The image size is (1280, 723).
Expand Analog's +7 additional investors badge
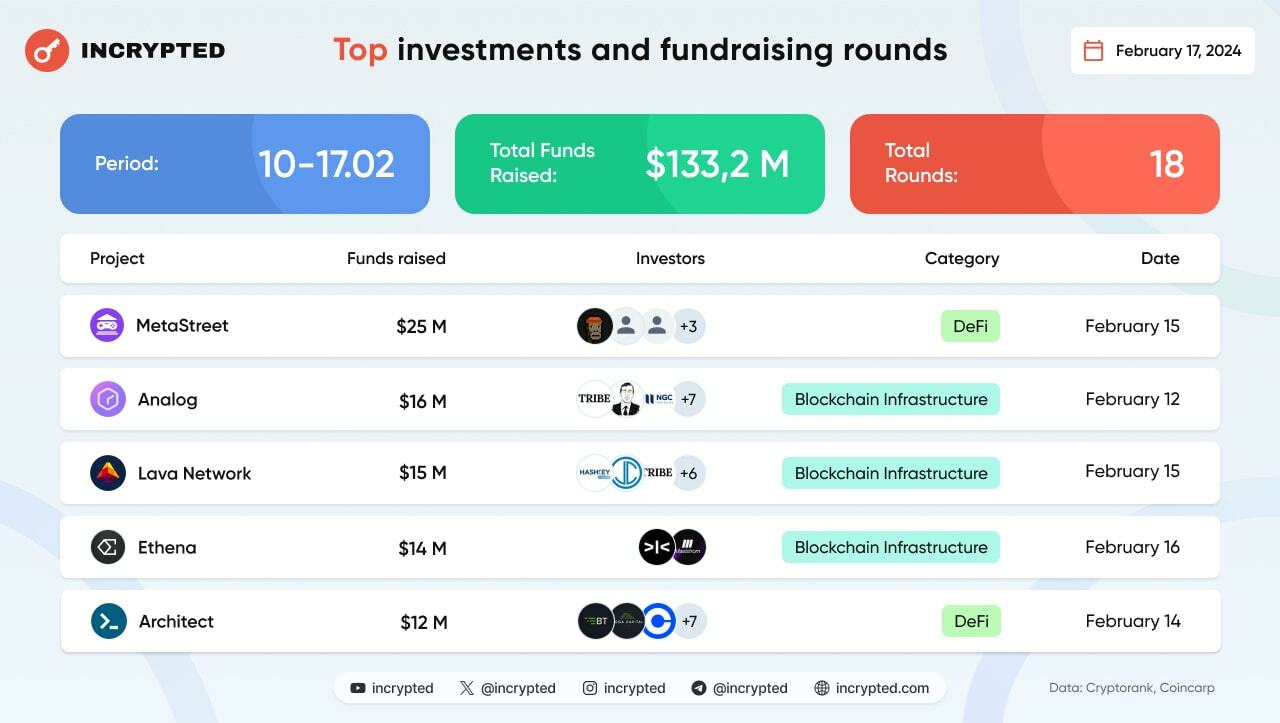[688, 400]
